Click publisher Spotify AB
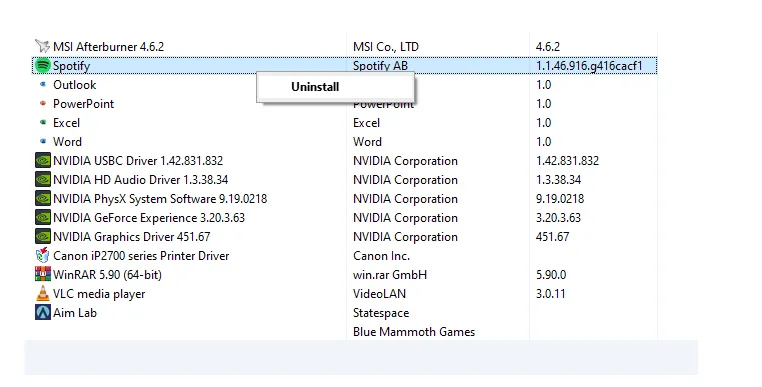 tap(381, 66)
